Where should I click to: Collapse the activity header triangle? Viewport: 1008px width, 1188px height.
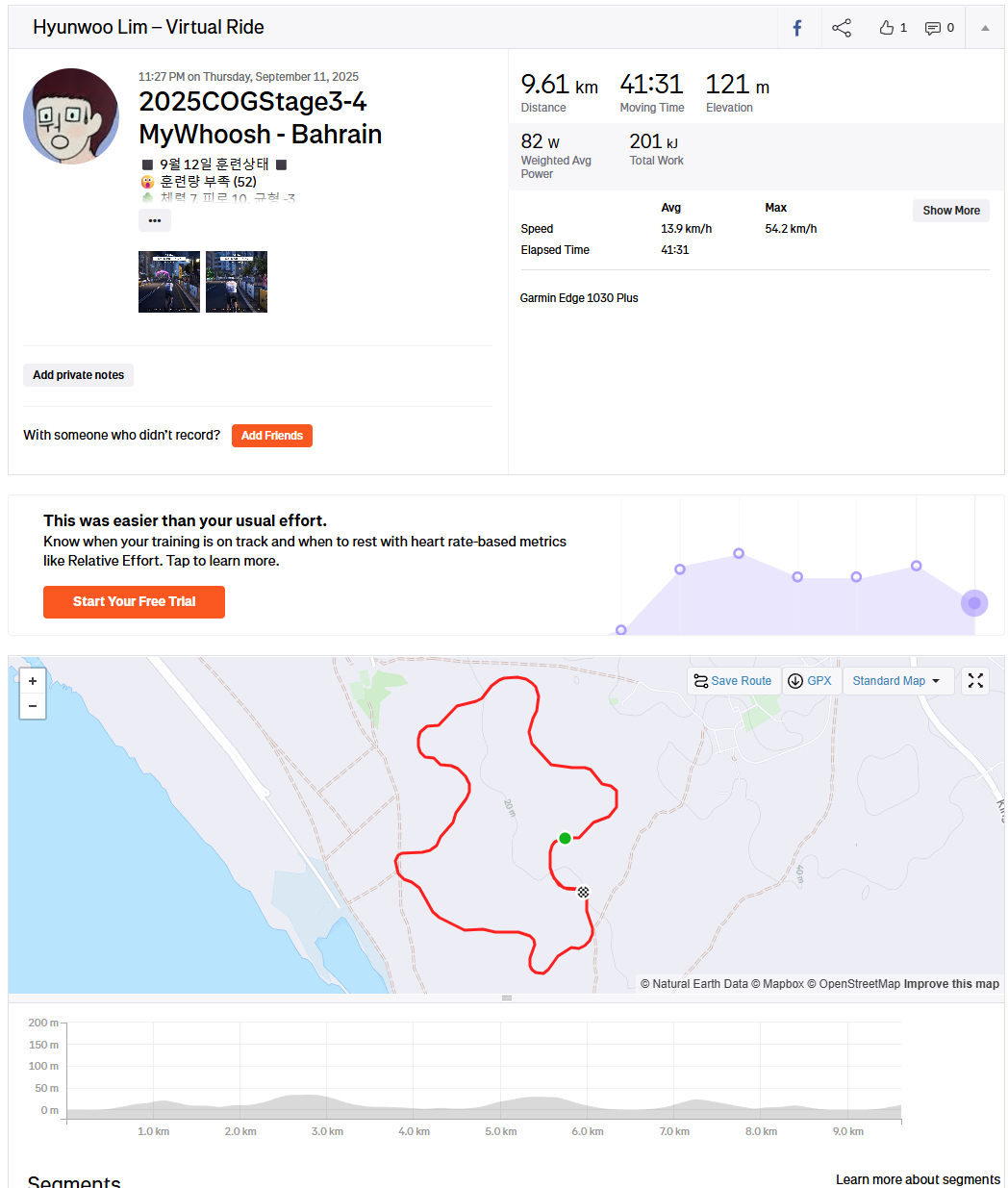[x=985, y=28]
